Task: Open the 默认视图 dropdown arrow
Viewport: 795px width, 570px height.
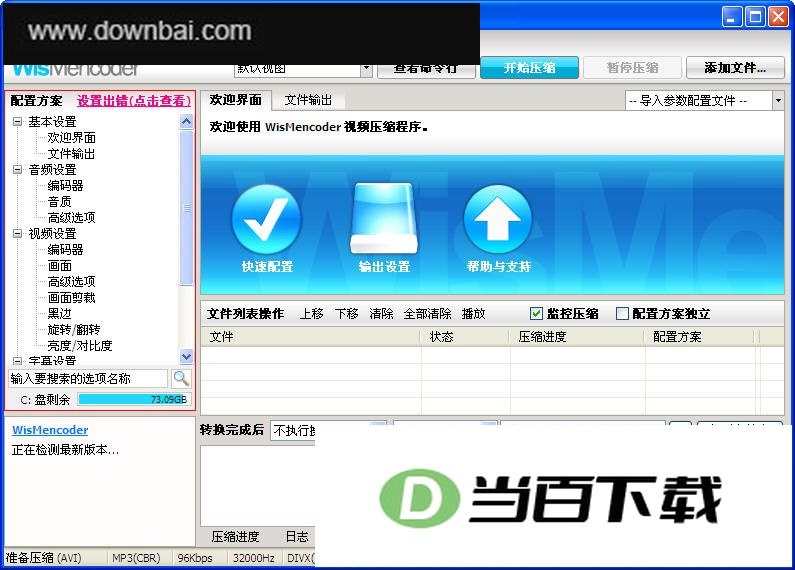Action: (x=366, y=70)
